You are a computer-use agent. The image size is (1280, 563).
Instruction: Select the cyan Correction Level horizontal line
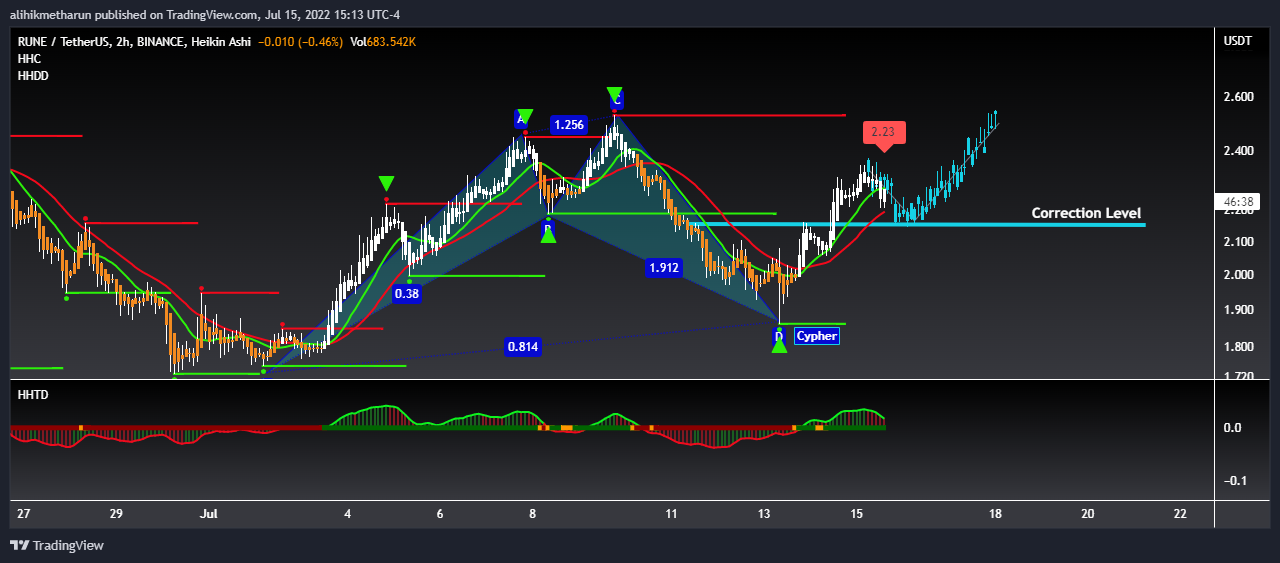[917, 225]
